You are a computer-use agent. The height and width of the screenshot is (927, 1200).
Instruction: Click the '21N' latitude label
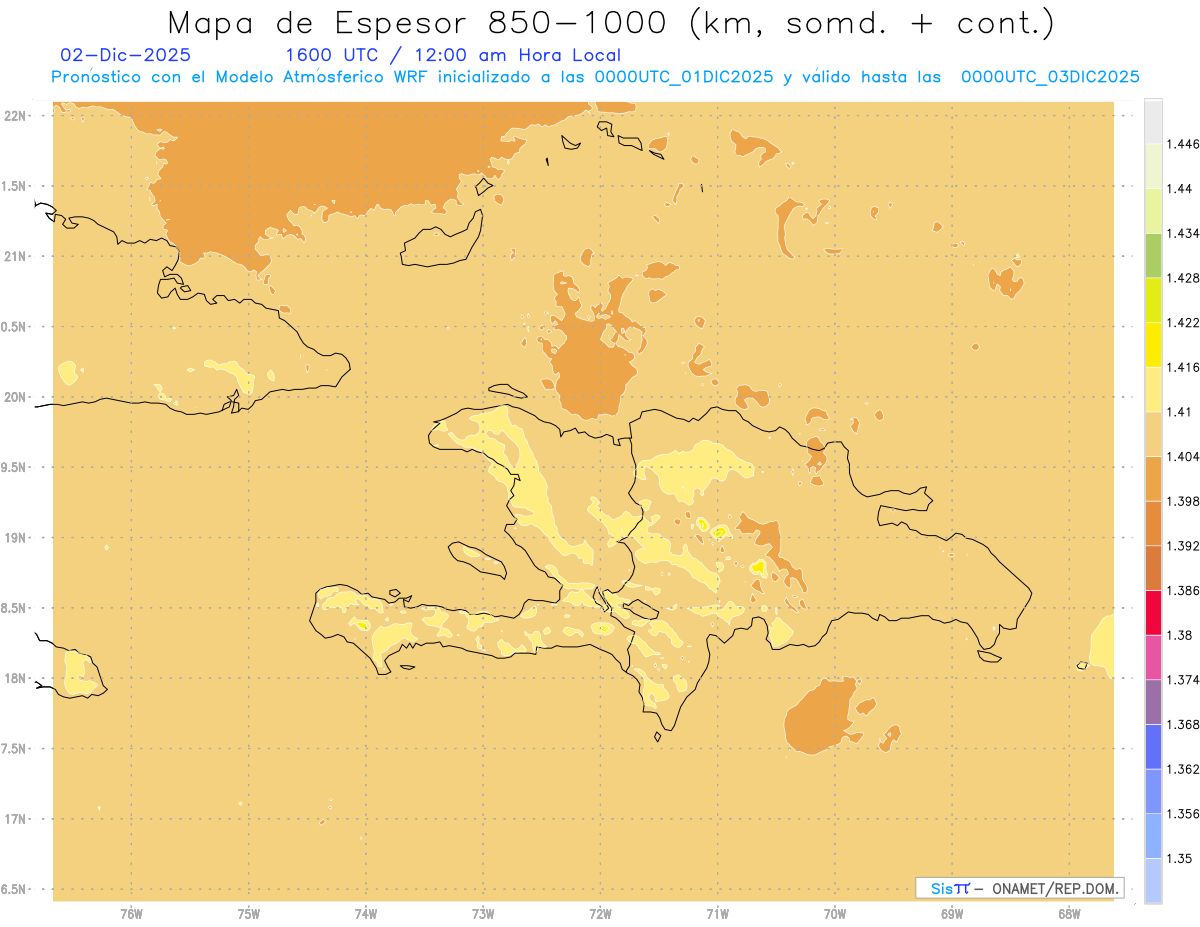(x=17, y=256)
